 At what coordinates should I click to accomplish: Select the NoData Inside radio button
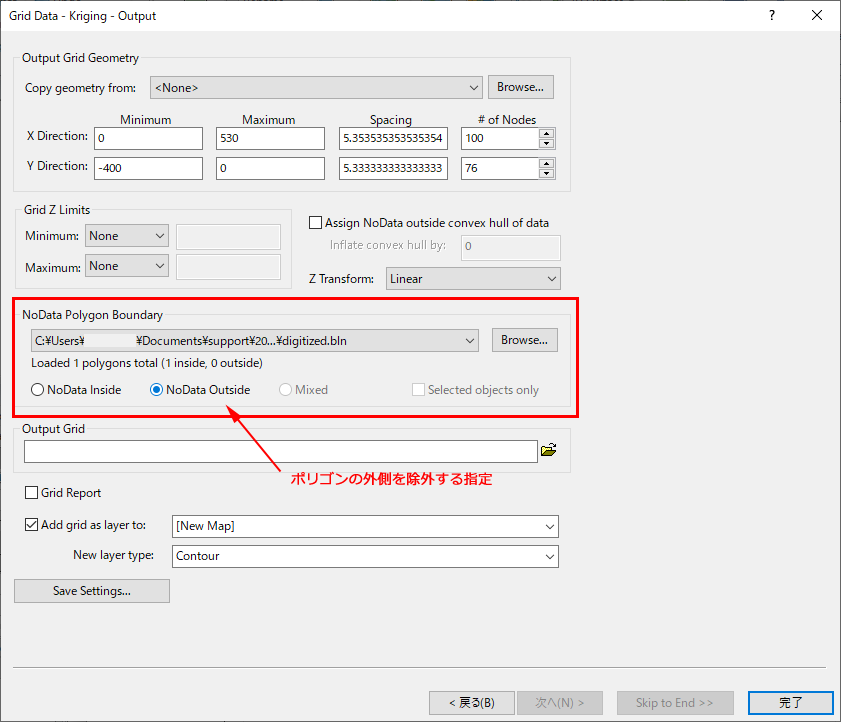(x=38, y=390)
